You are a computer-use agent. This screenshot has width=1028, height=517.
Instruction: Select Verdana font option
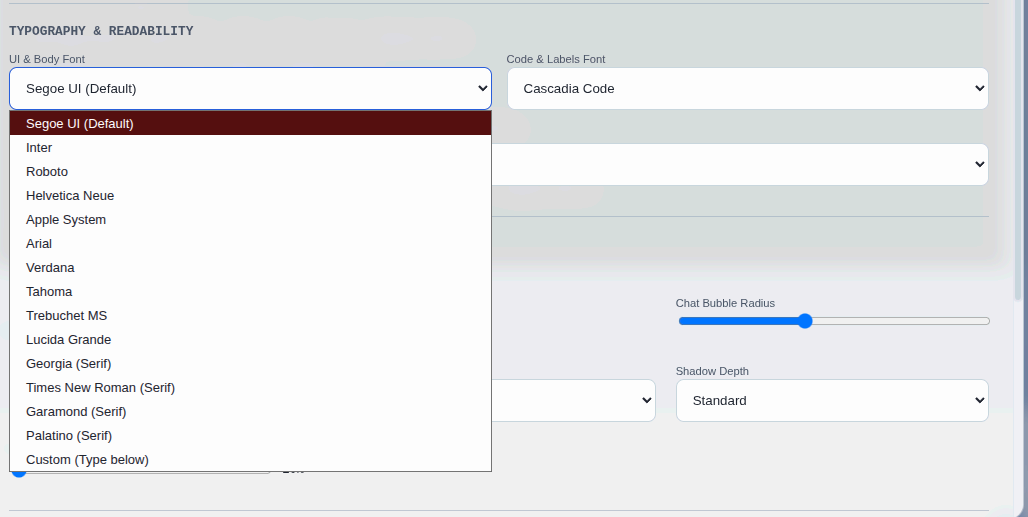250,267
